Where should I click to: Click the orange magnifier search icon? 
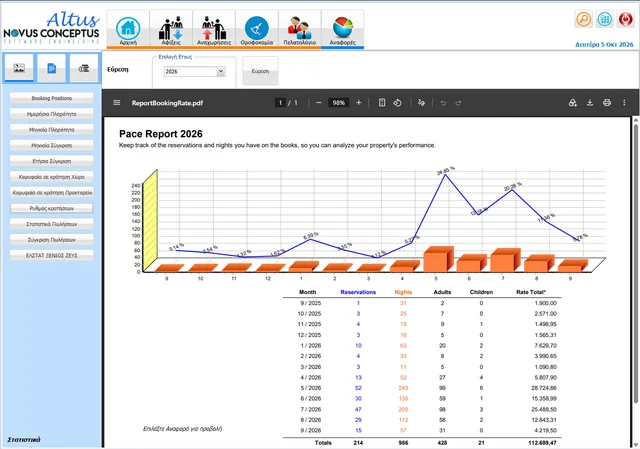coord(584,19)
